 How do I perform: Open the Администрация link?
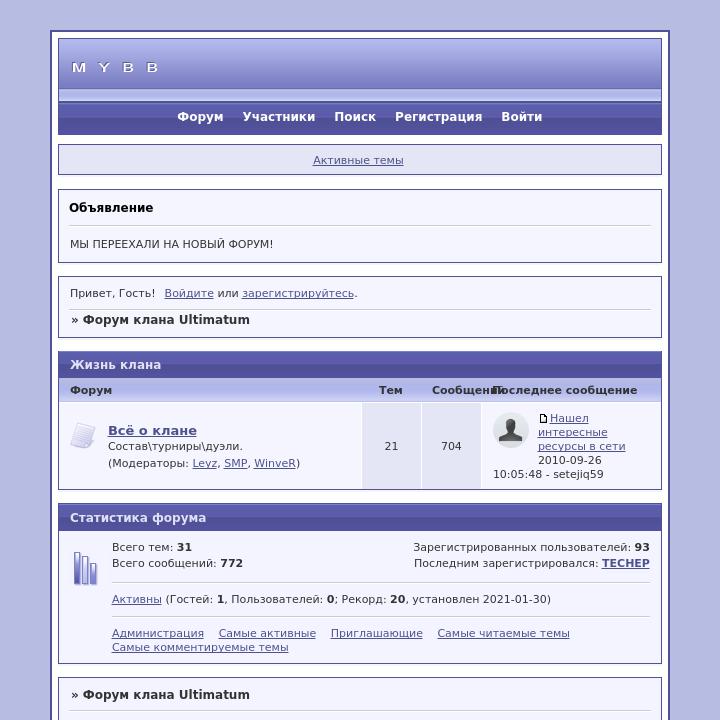point(158,633)
